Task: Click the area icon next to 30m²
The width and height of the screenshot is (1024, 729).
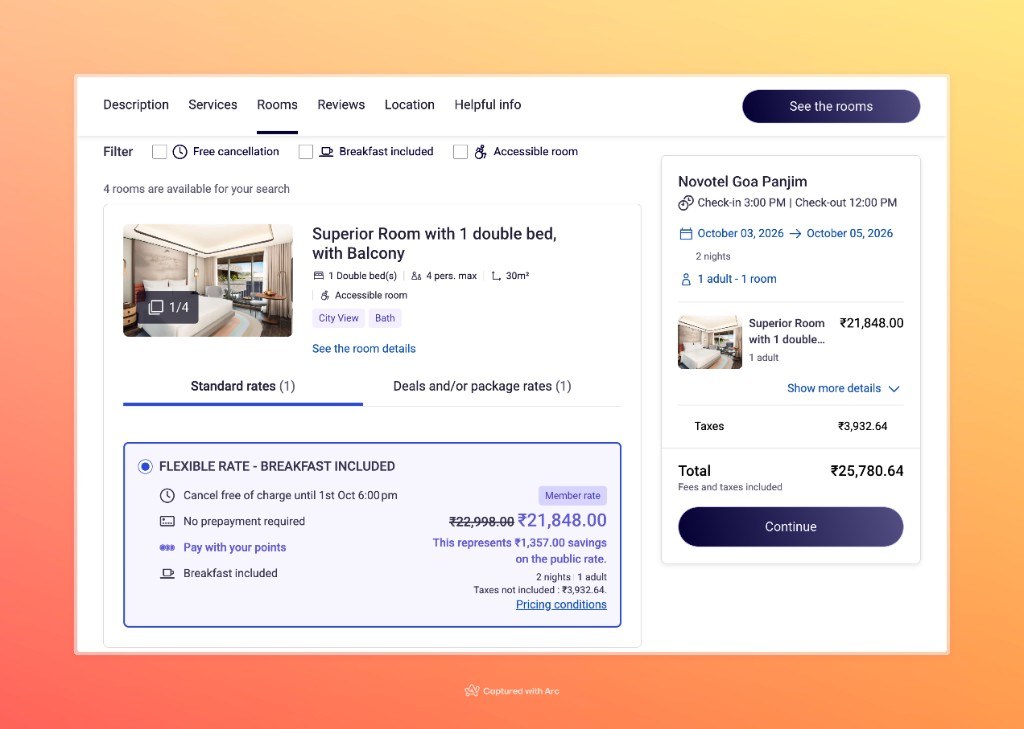Action: pos(496,276)
